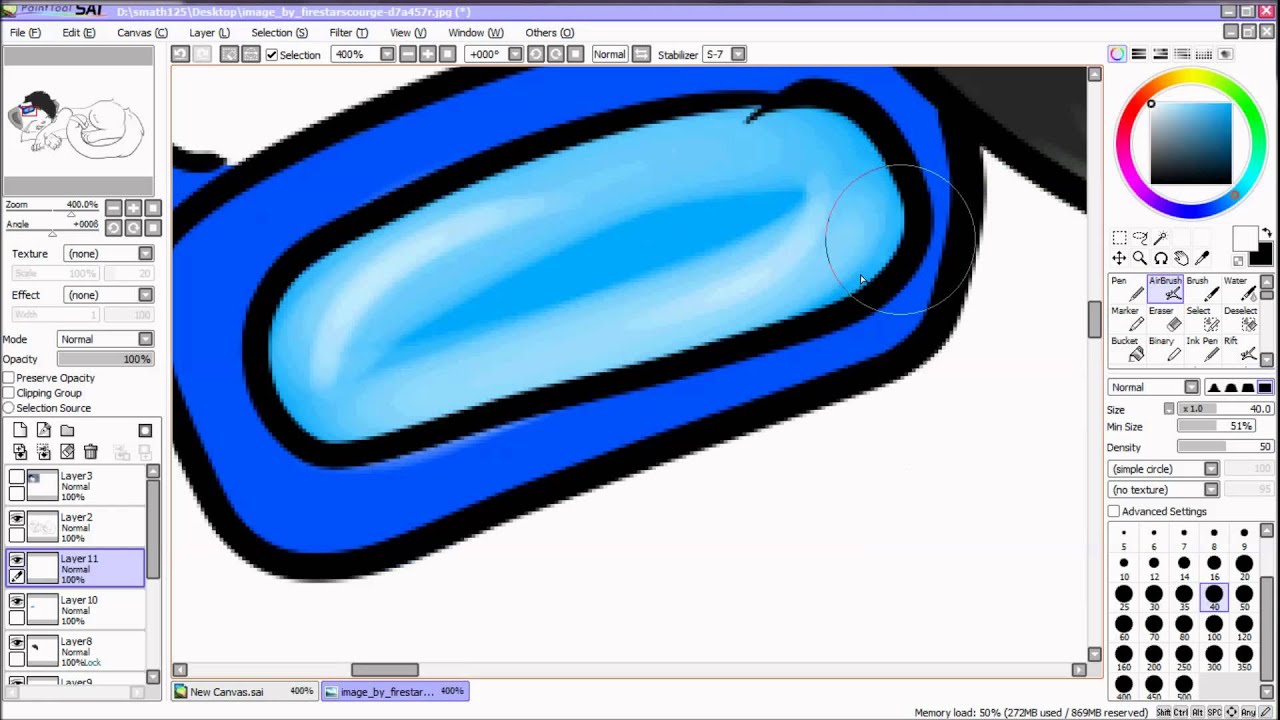Activate the eyedropper color picker tool
Image resolution: width=1280 pixels, height=720 pixels.
pos(1203,259)
